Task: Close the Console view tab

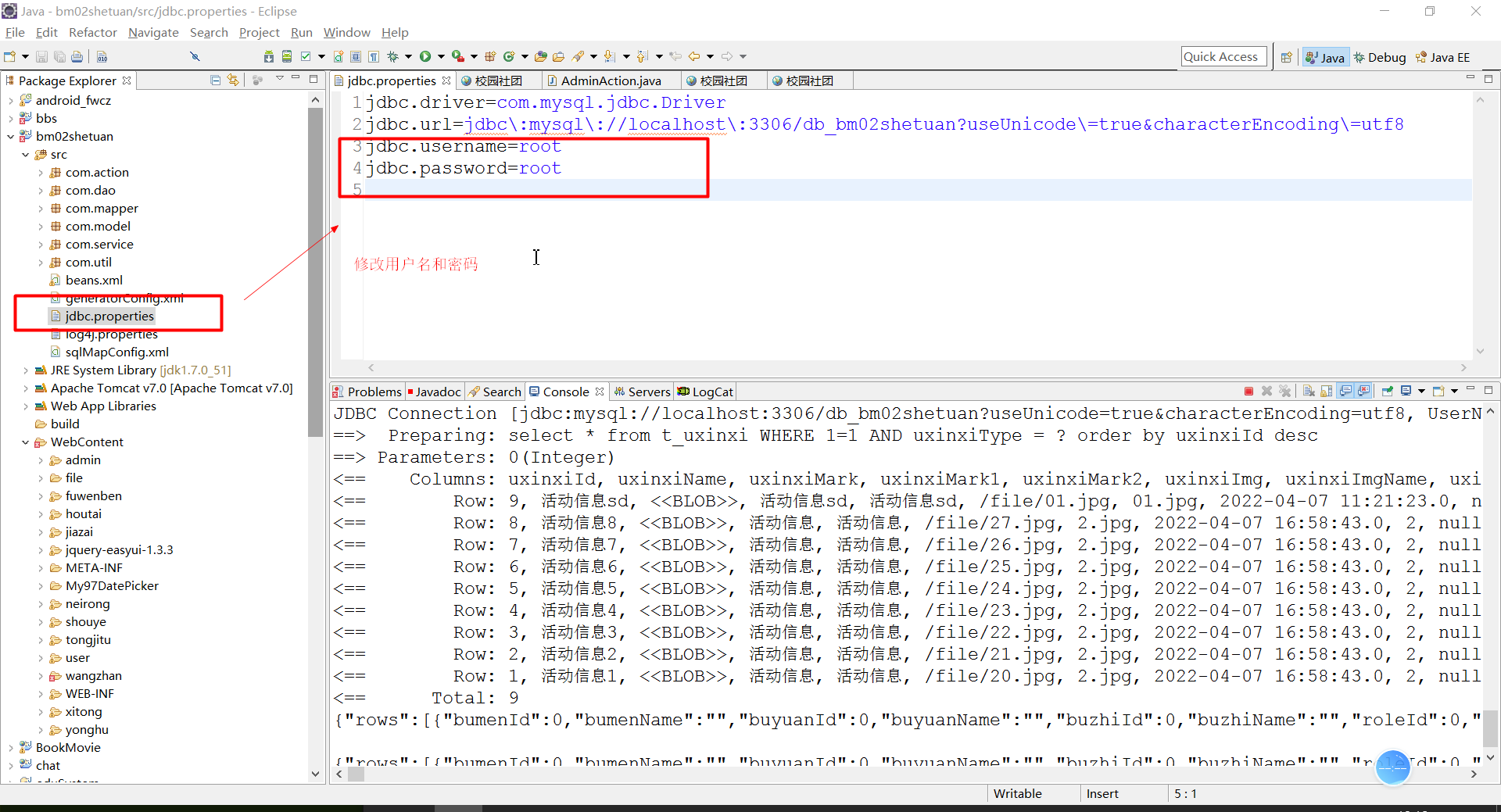Action: (600, 391)
